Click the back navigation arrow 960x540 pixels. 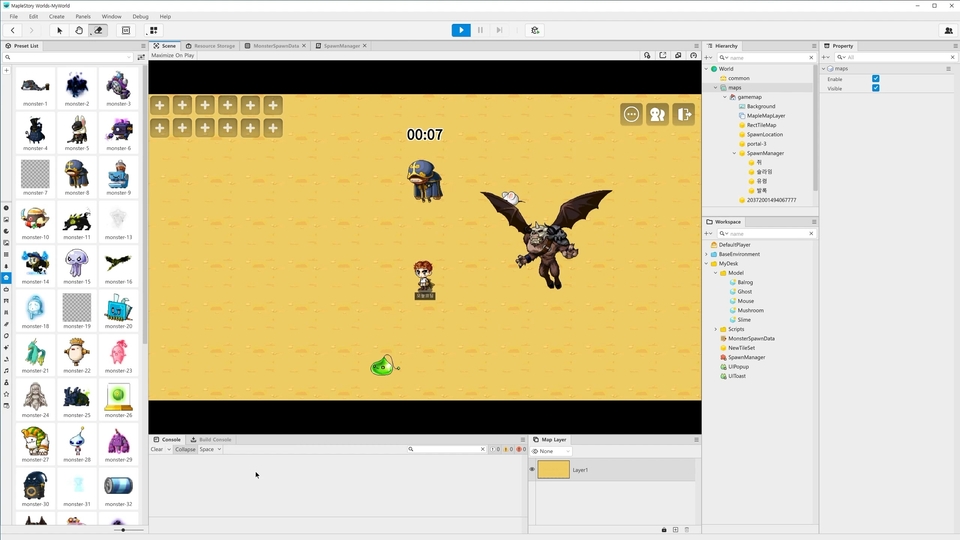[x=12, y=30]
